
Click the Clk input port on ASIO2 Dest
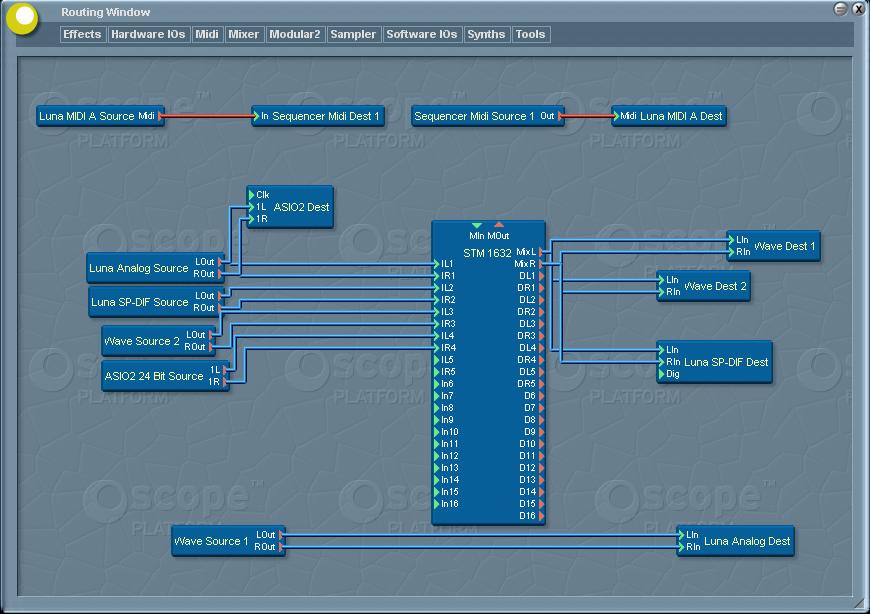251,195
